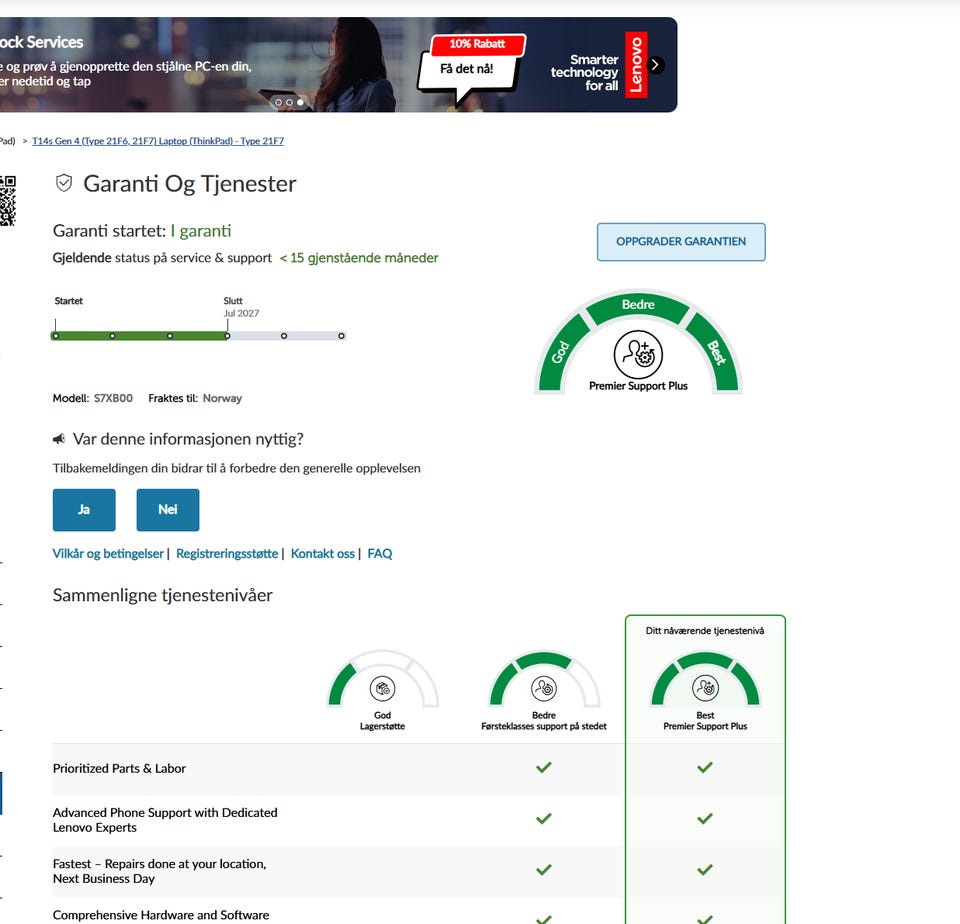Click the Lenovo logo in the banner
This screenshot has height=924, width=960.
pyautogui.click(x=636, y=65)
